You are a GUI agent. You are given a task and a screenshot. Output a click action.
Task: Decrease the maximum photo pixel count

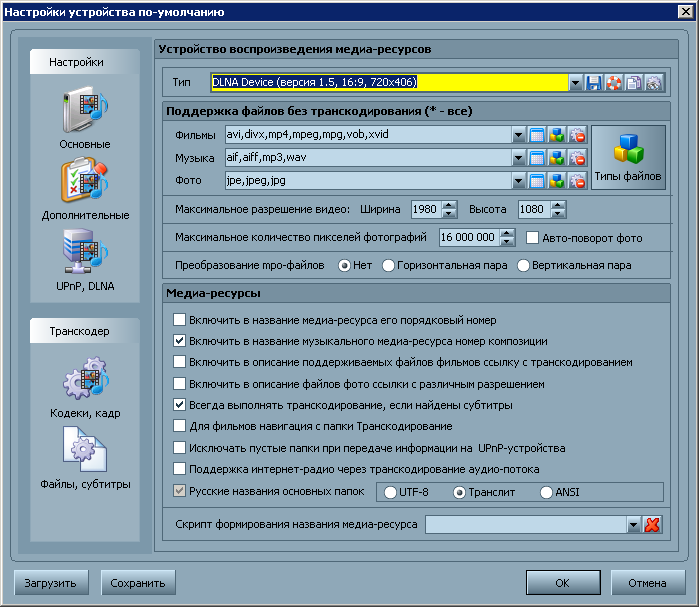click(x=507, y=242)
